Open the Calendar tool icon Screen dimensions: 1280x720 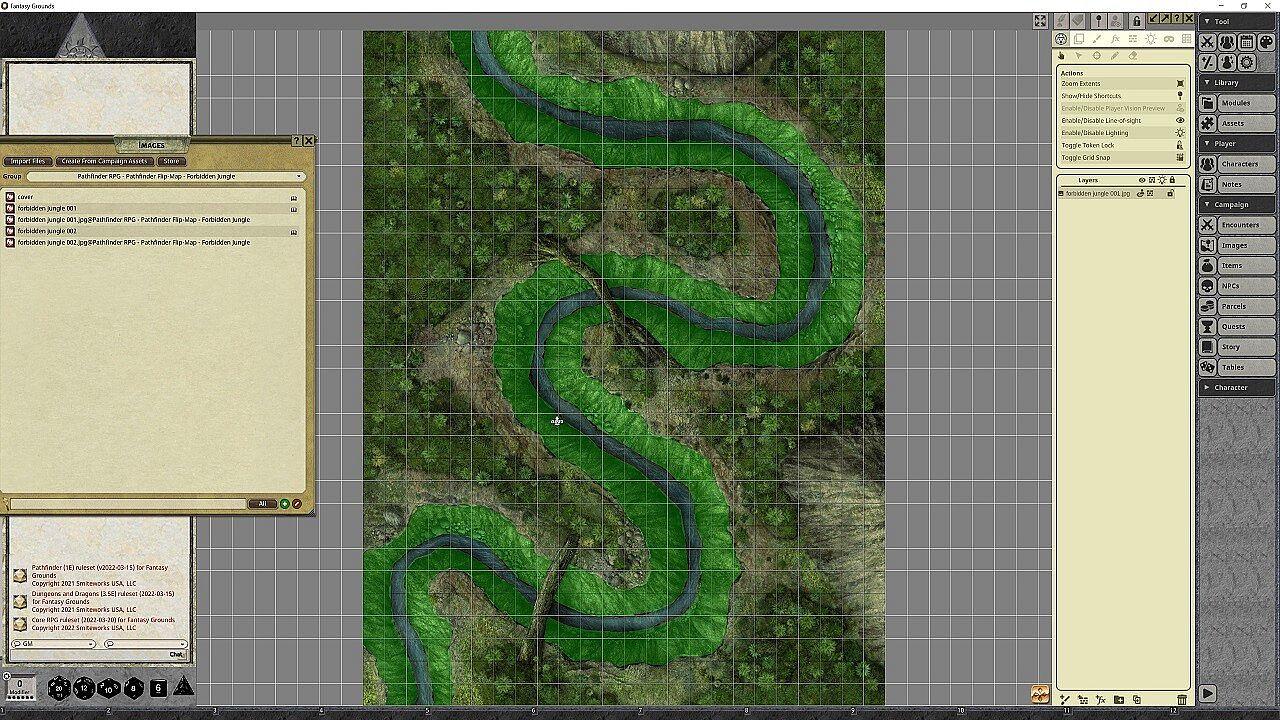1246,42
